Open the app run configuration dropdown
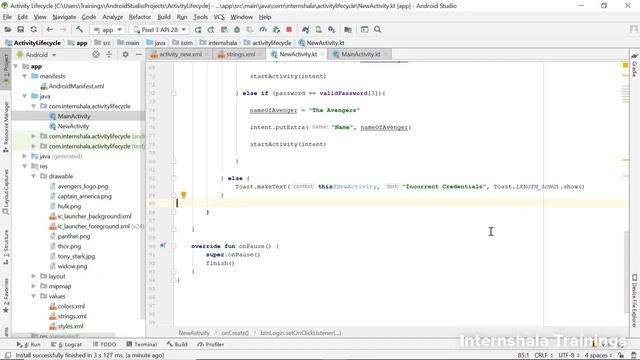Viewport: 640px width, 360px height. point(108,30)
